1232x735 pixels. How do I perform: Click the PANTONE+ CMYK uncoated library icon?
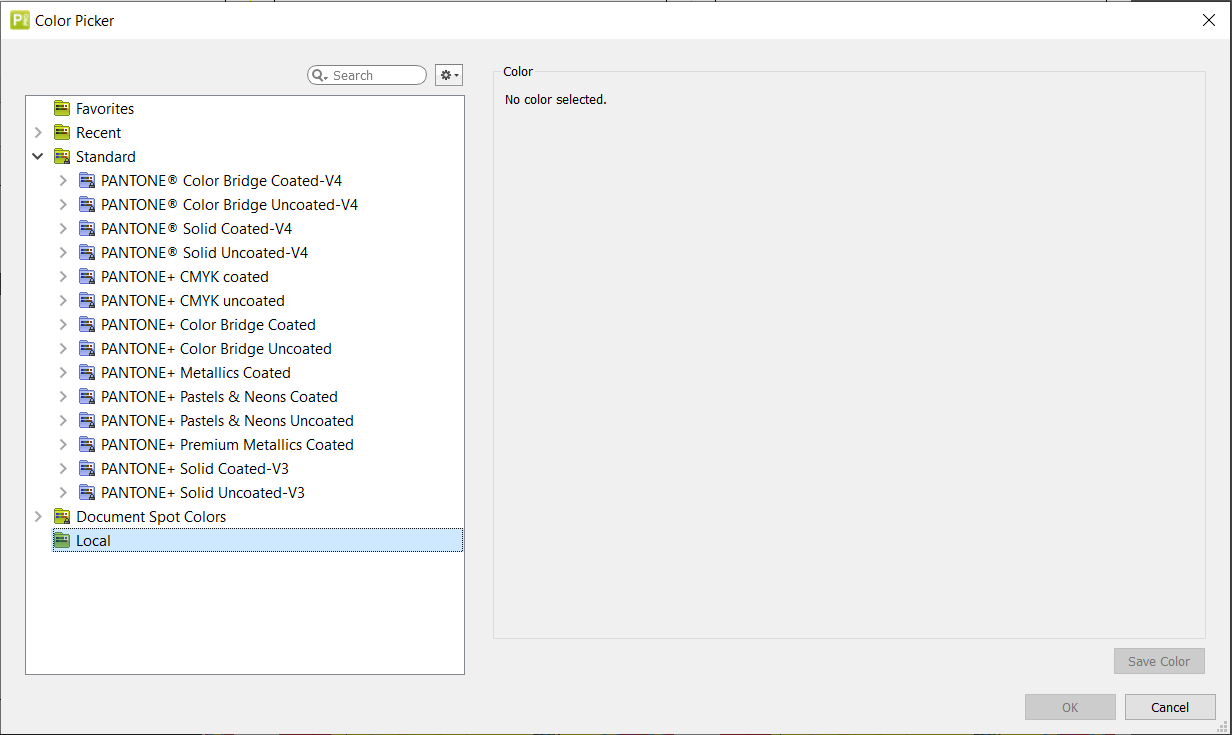click(87, 301)
